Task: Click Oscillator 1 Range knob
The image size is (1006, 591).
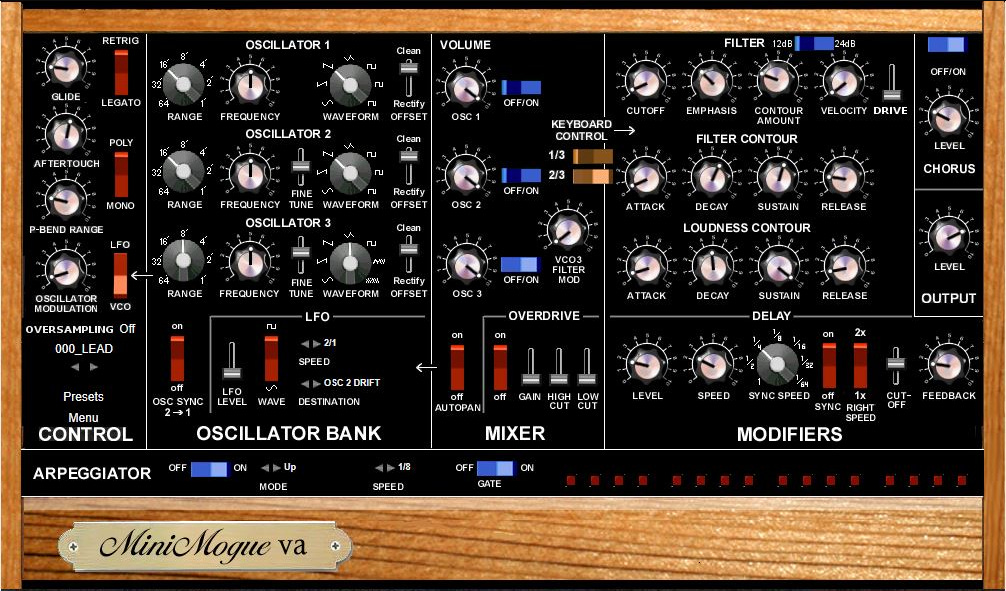Action: coord(183,85)
